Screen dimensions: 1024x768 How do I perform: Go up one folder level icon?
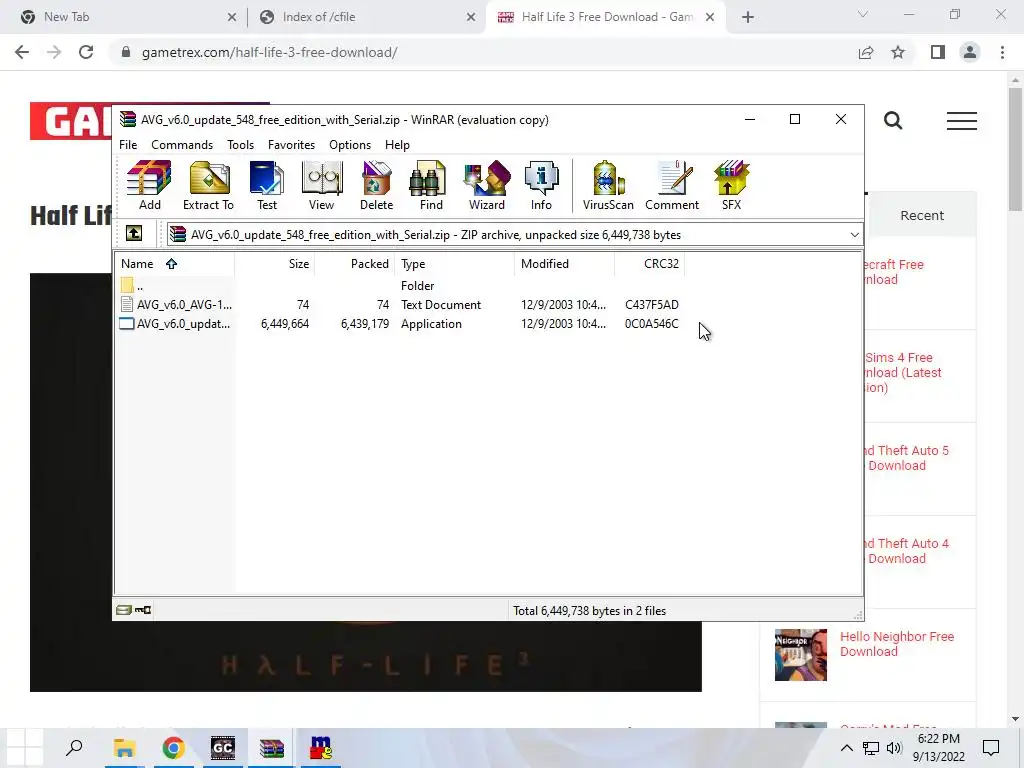[134, 234]
